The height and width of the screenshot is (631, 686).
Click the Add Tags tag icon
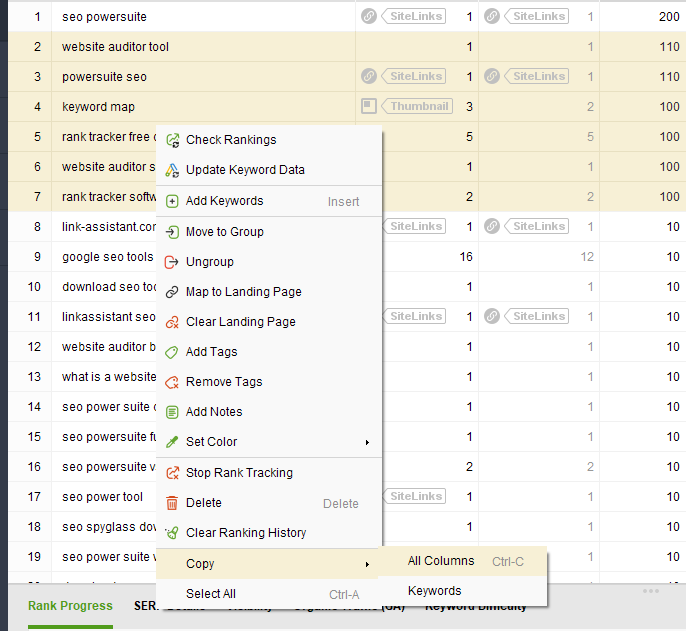click(172, 352)
